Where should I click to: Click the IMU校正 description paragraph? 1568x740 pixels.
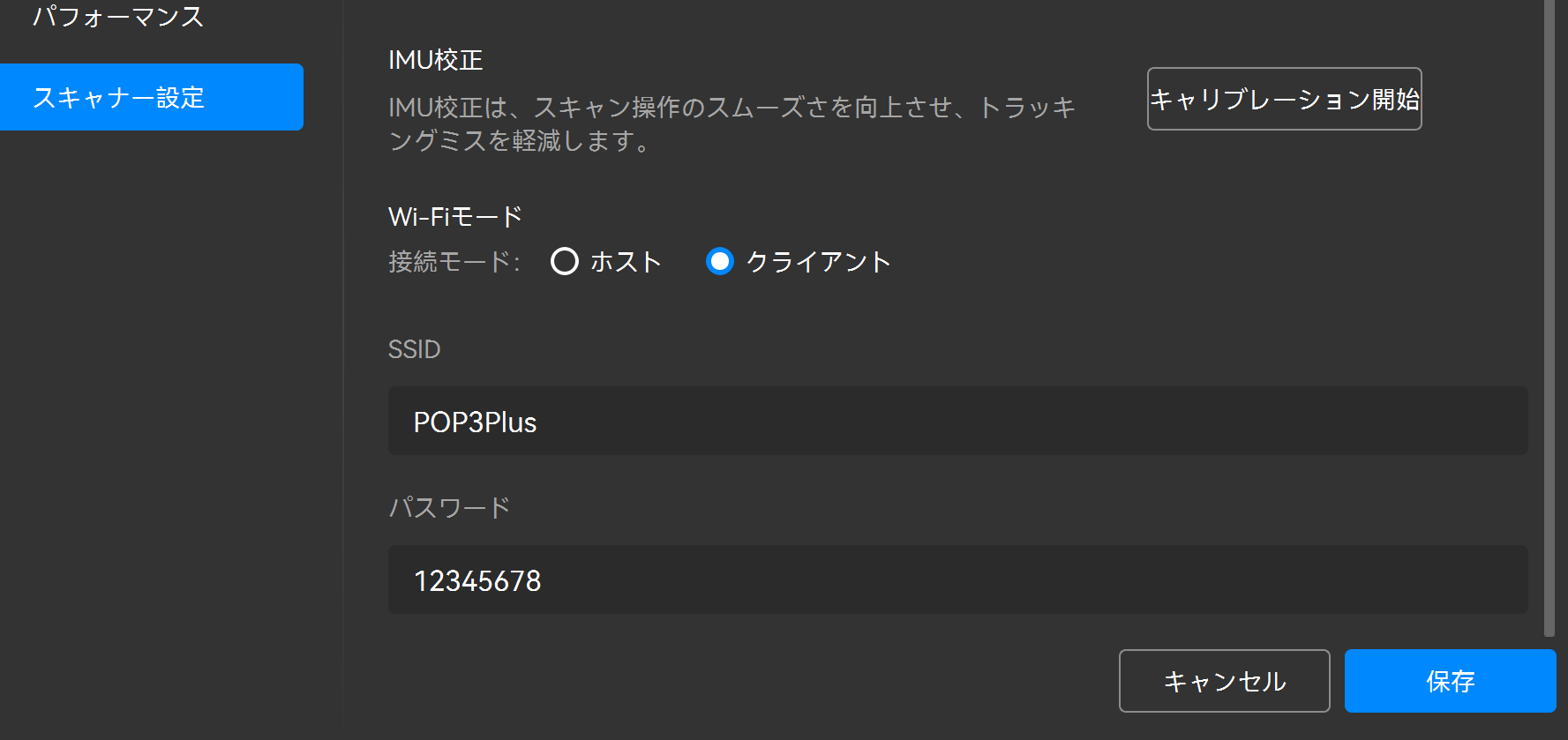731,123
